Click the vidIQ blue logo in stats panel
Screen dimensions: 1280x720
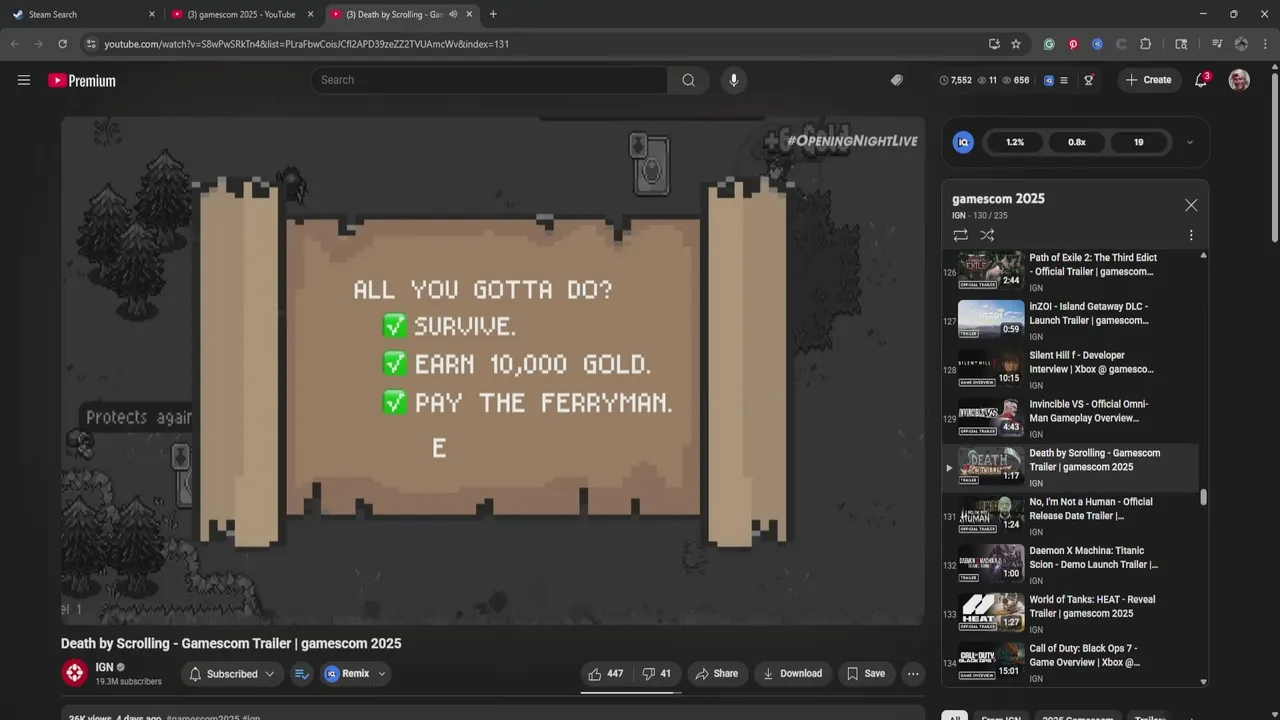(x=964, y=142)
